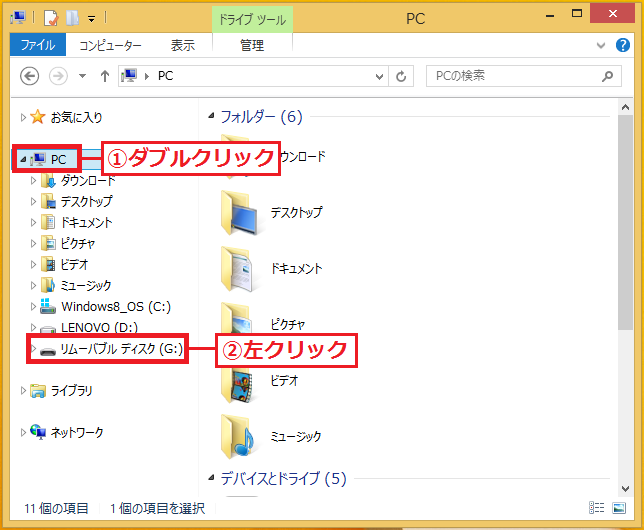Open the quick access toolbar customize arrow

(x=92, y=18)
